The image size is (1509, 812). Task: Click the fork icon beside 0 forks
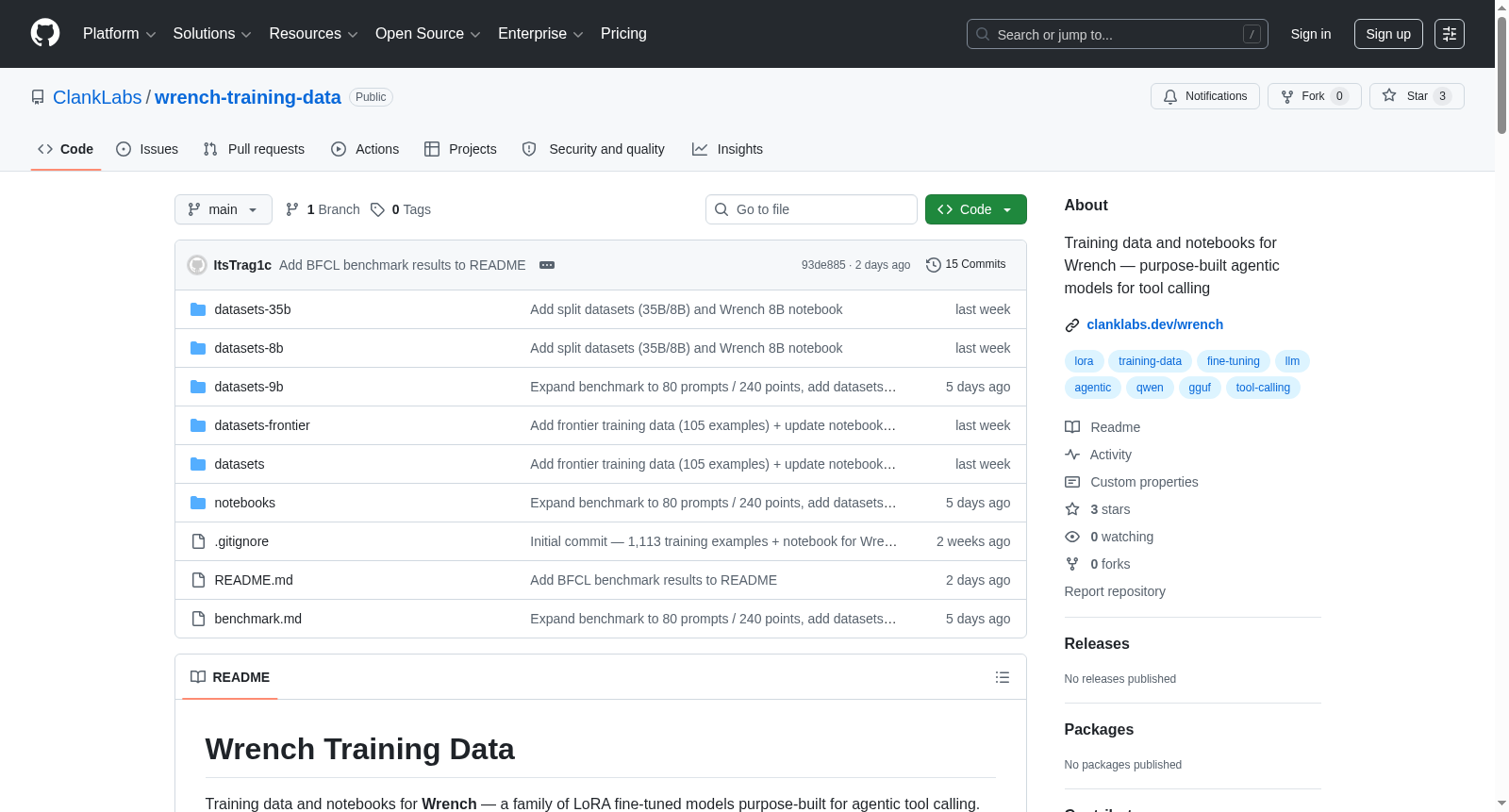(1072, 564)
